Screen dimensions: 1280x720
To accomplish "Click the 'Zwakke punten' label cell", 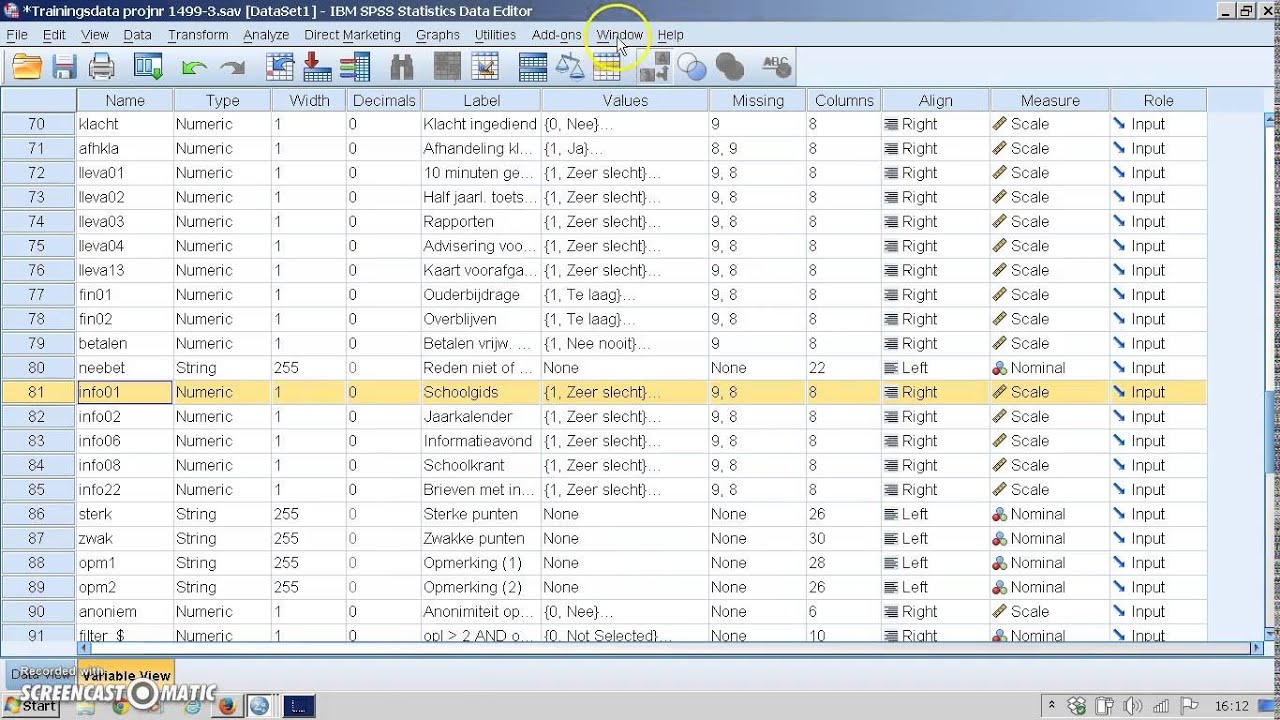I will click(x=481, y=538).
